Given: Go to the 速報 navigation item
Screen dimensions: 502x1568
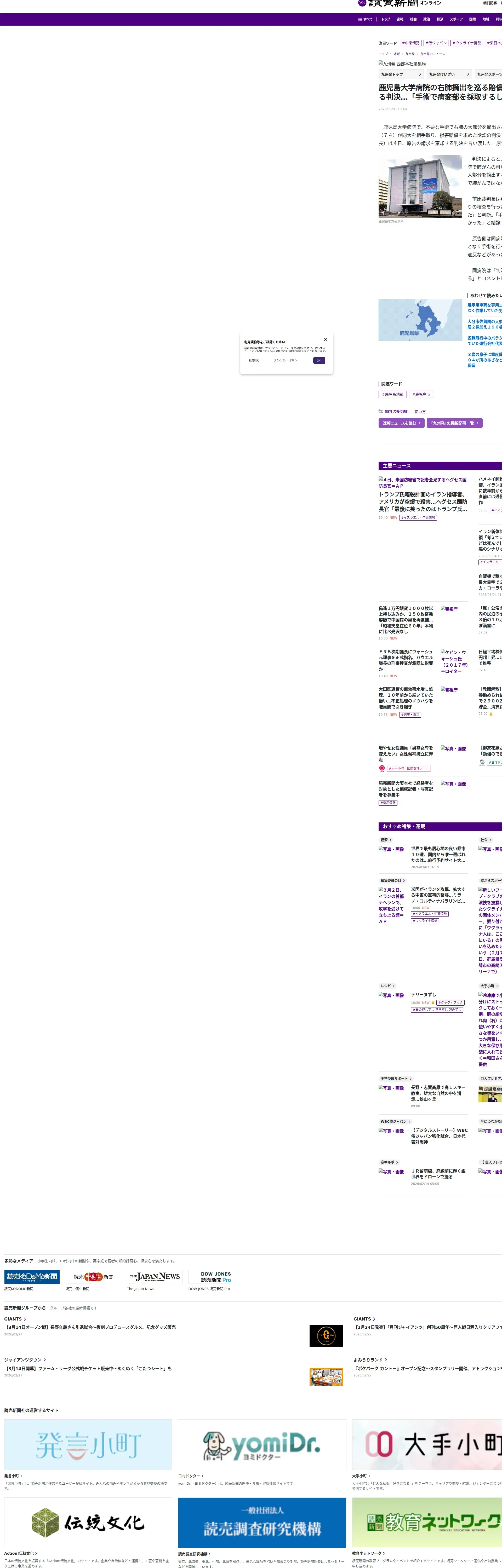Looking at the screenshot, I should tap(400, 20).
